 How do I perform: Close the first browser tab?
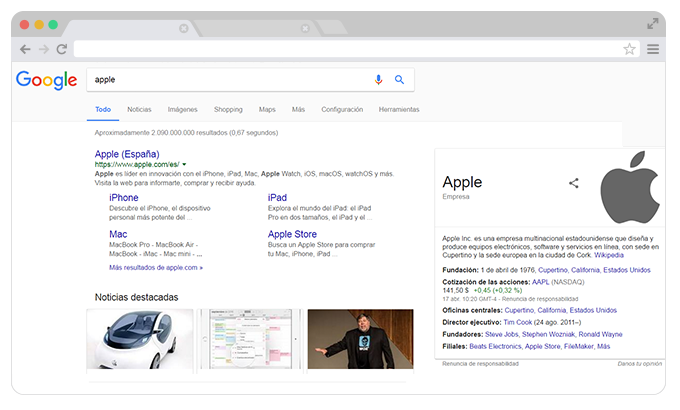184,28
